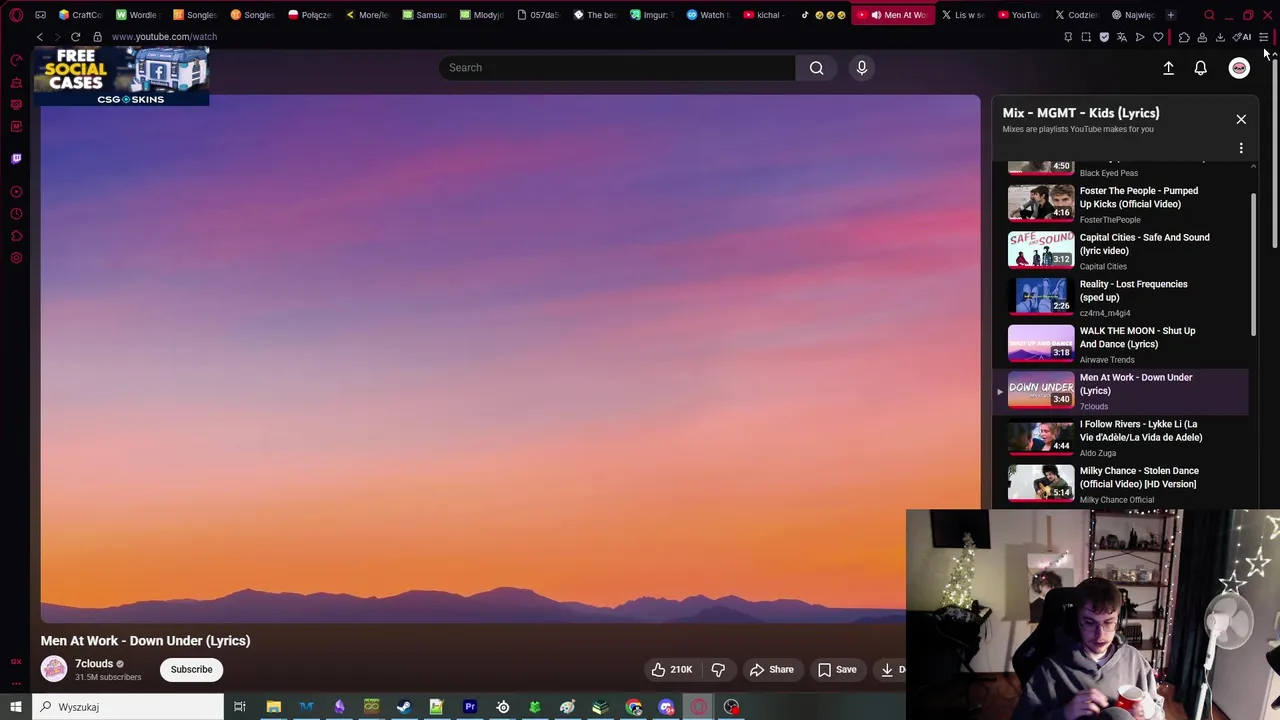Screen dimensions: 1280x720
Task: Open a new browser tab with plus
Action: tap(1170, 15)
